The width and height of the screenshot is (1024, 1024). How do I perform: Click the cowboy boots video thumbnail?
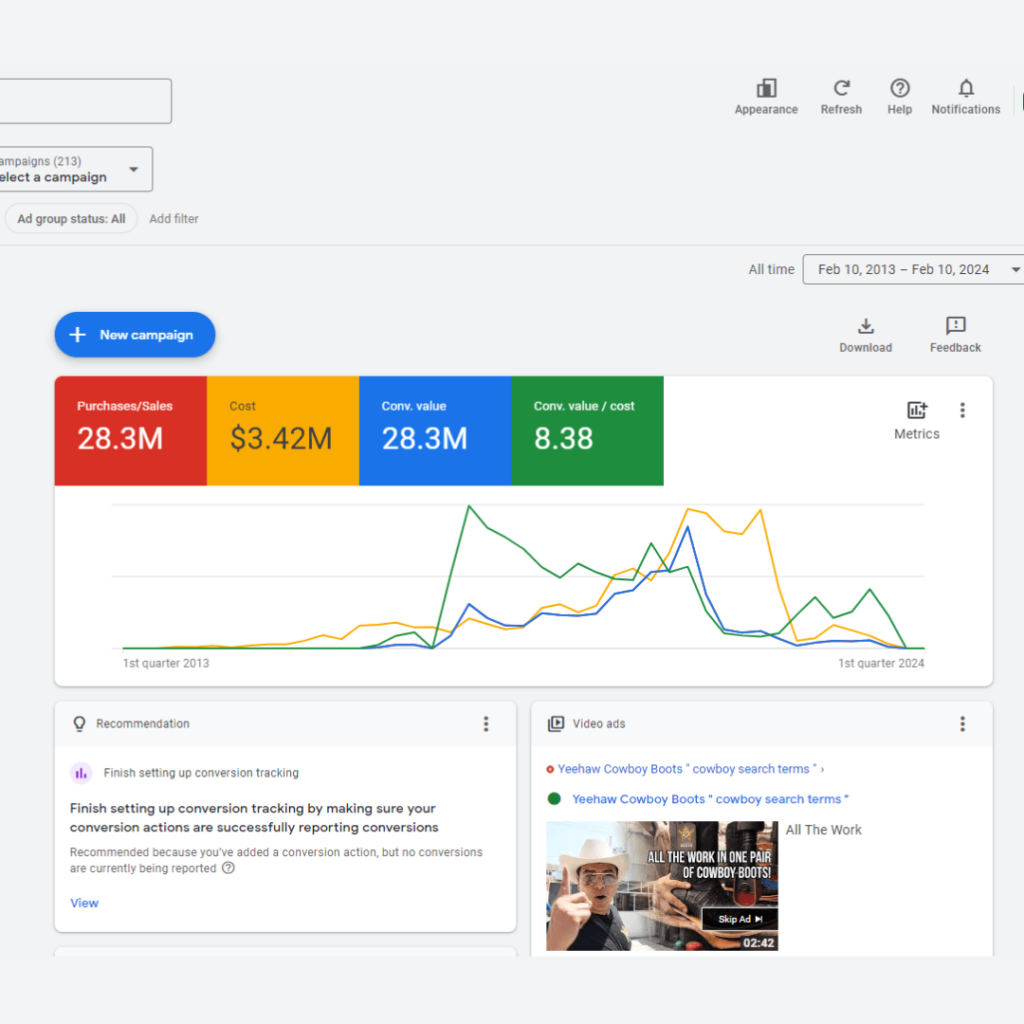tap(661, 885)
